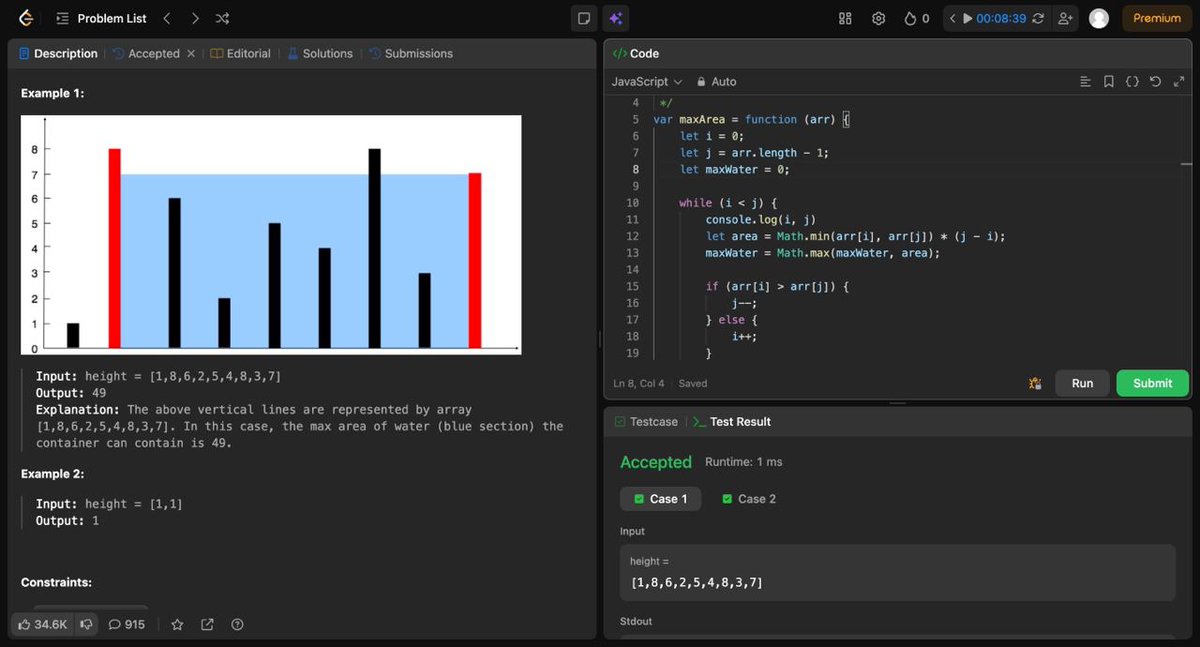This screenshot has height=647, width=1200.
Task: Go to the next problem arrow
Action: (195, 18)
